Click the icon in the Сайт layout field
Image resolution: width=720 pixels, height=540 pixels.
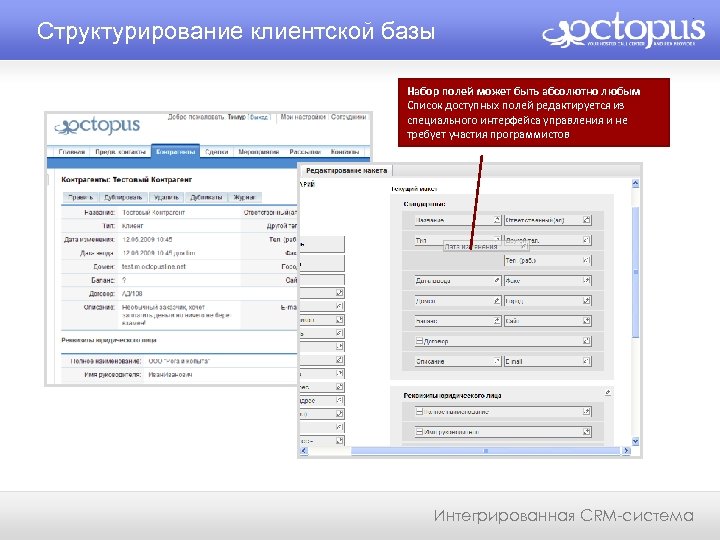tap(586, 321)
